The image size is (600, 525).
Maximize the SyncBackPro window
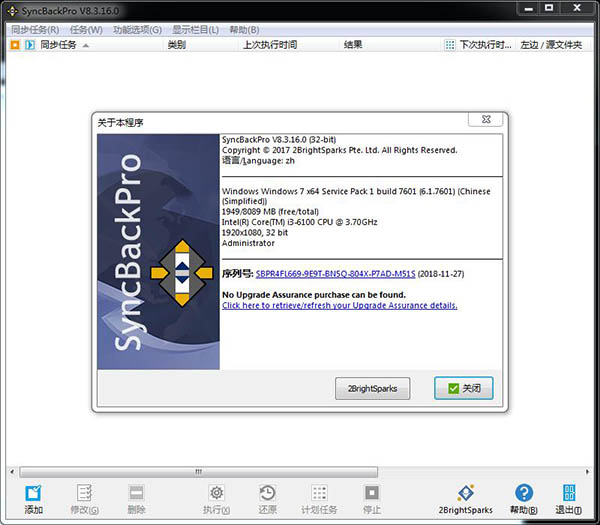[549, 8]
